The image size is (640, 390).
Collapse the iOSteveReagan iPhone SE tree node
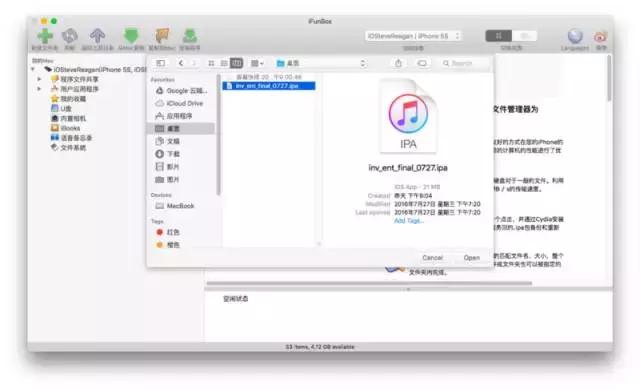pos(33,69)
